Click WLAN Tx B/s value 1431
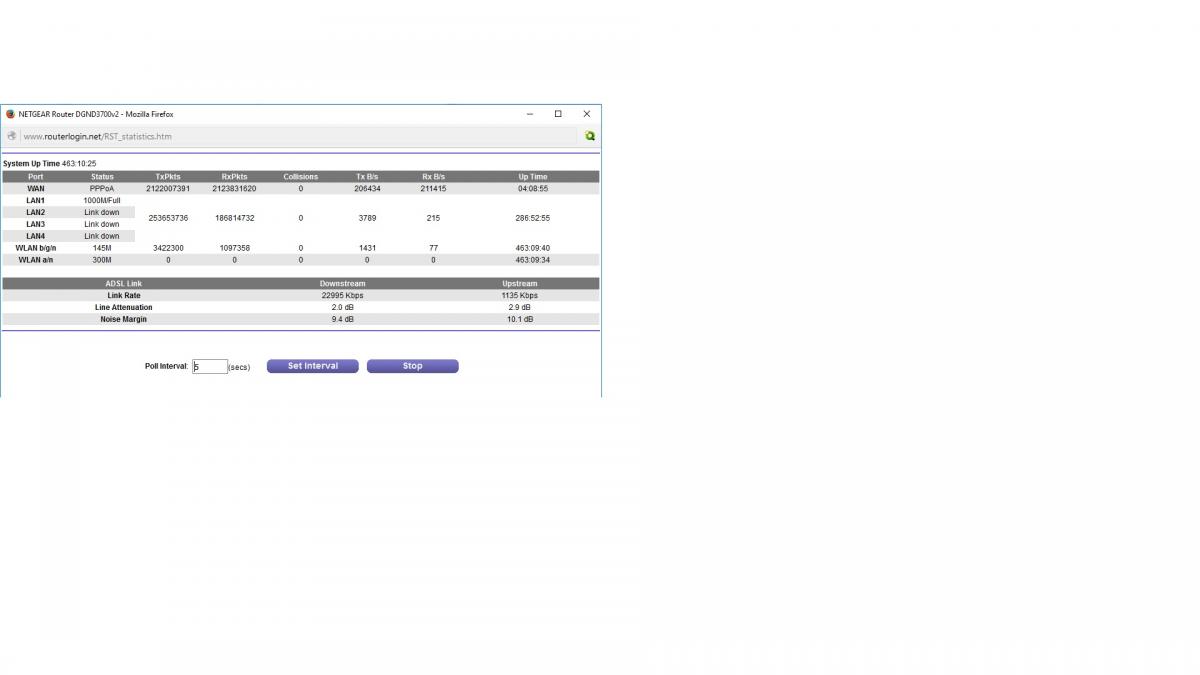The image size is (1200, 675). tap(367, 248)
